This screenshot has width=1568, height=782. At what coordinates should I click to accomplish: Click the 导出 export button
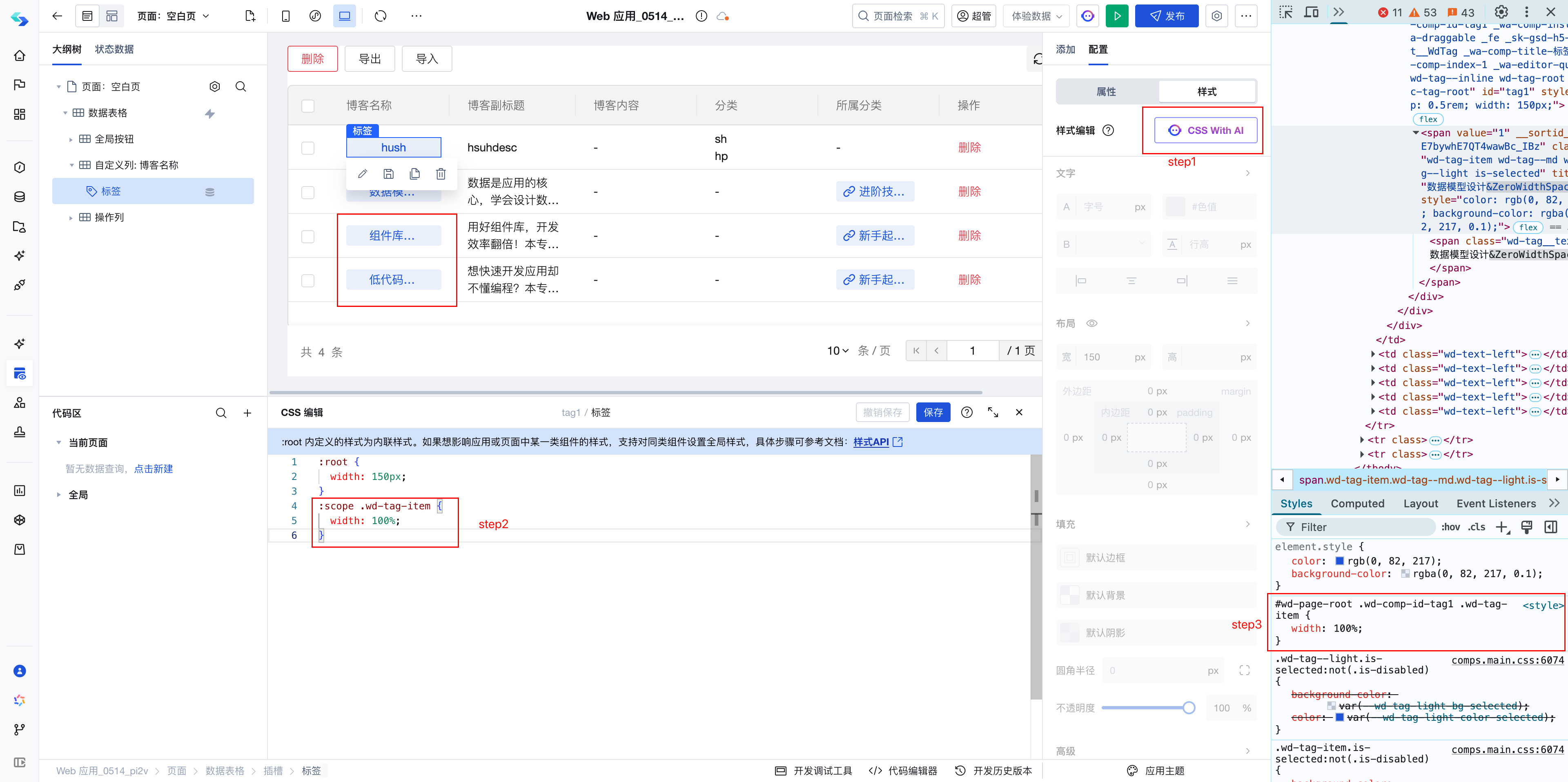pos(370,59)
